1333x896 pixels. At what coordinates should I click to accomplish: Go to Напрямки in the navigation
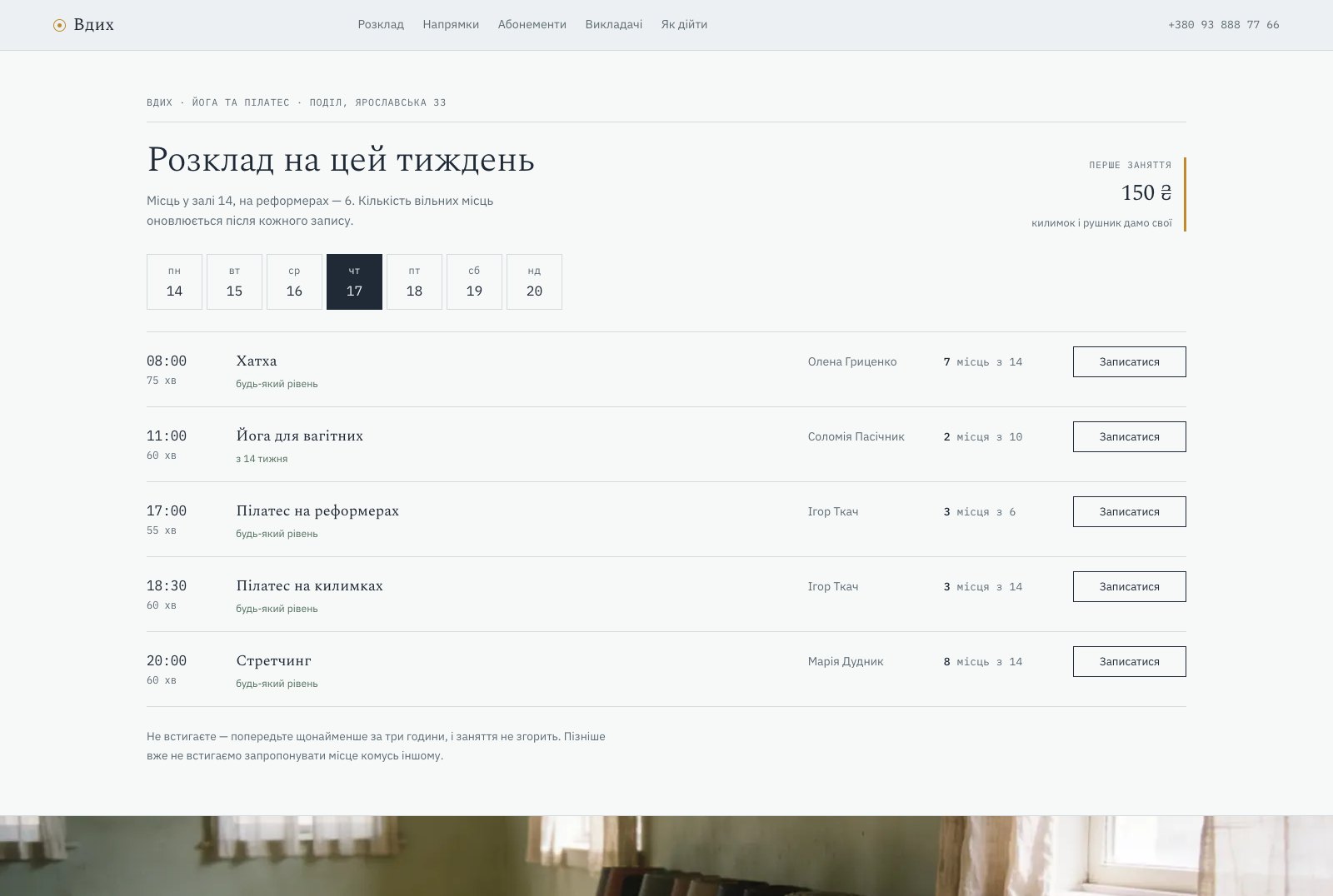[x=451, y=25]
